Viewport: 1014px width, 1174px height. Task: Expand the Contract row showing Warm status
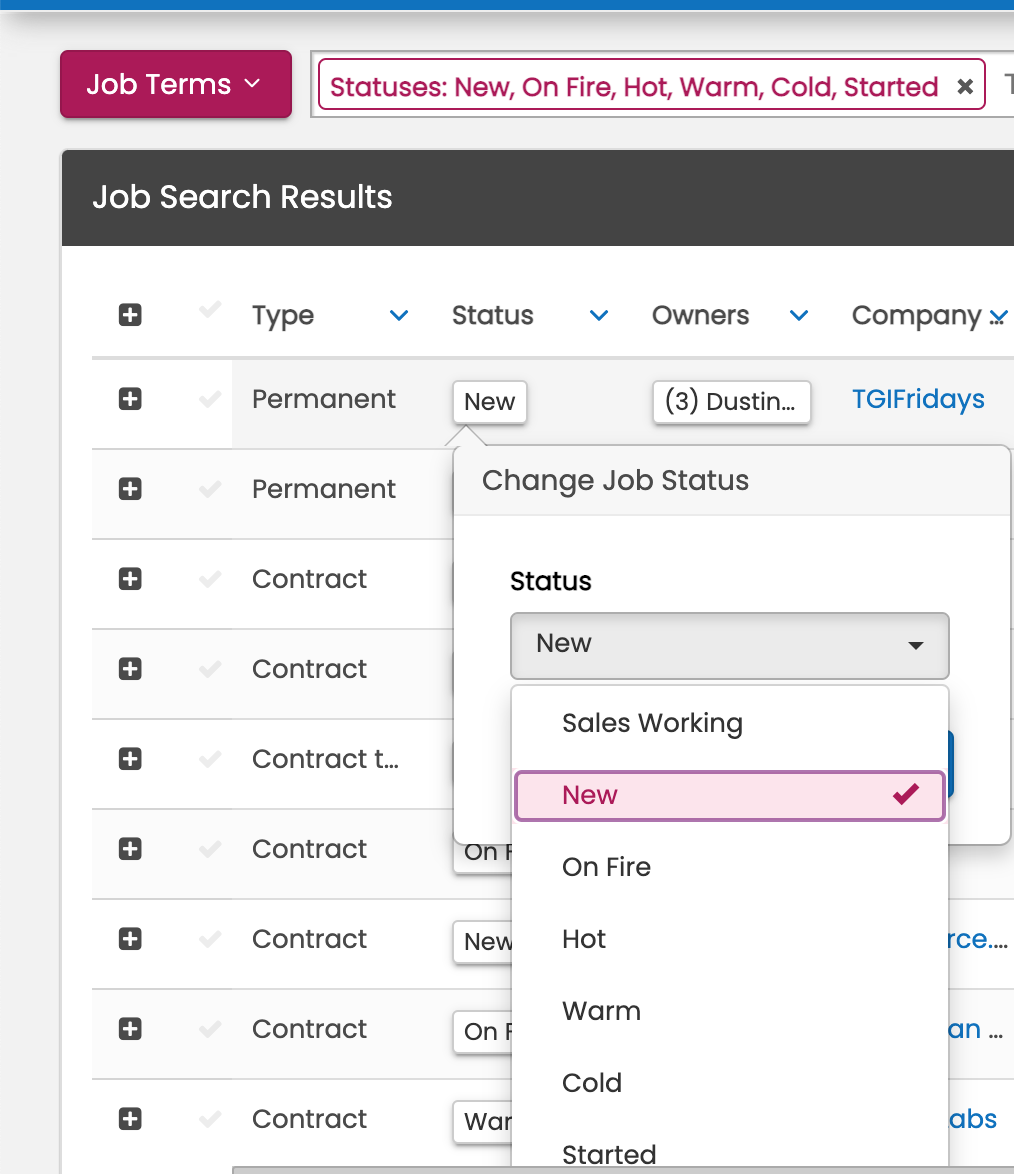coord(129,1119)
